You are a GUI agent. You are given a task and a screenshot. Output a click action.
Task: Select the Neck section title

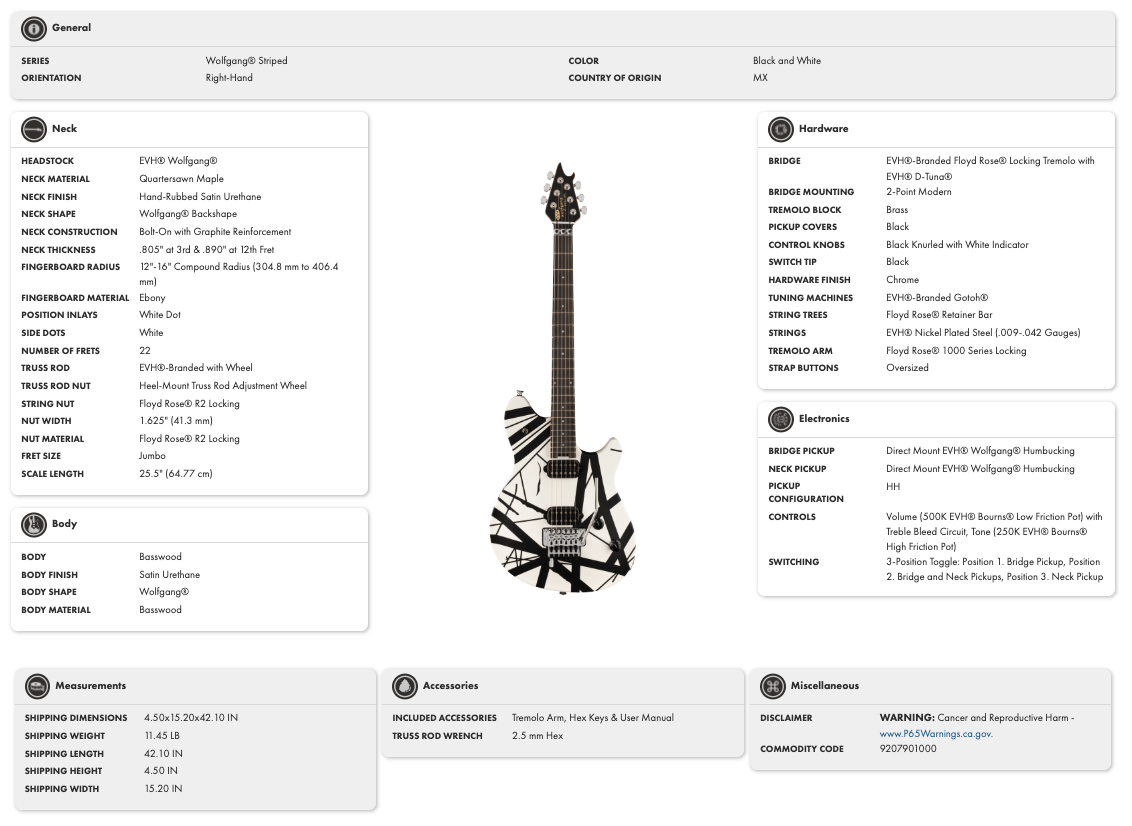point(64,129)
